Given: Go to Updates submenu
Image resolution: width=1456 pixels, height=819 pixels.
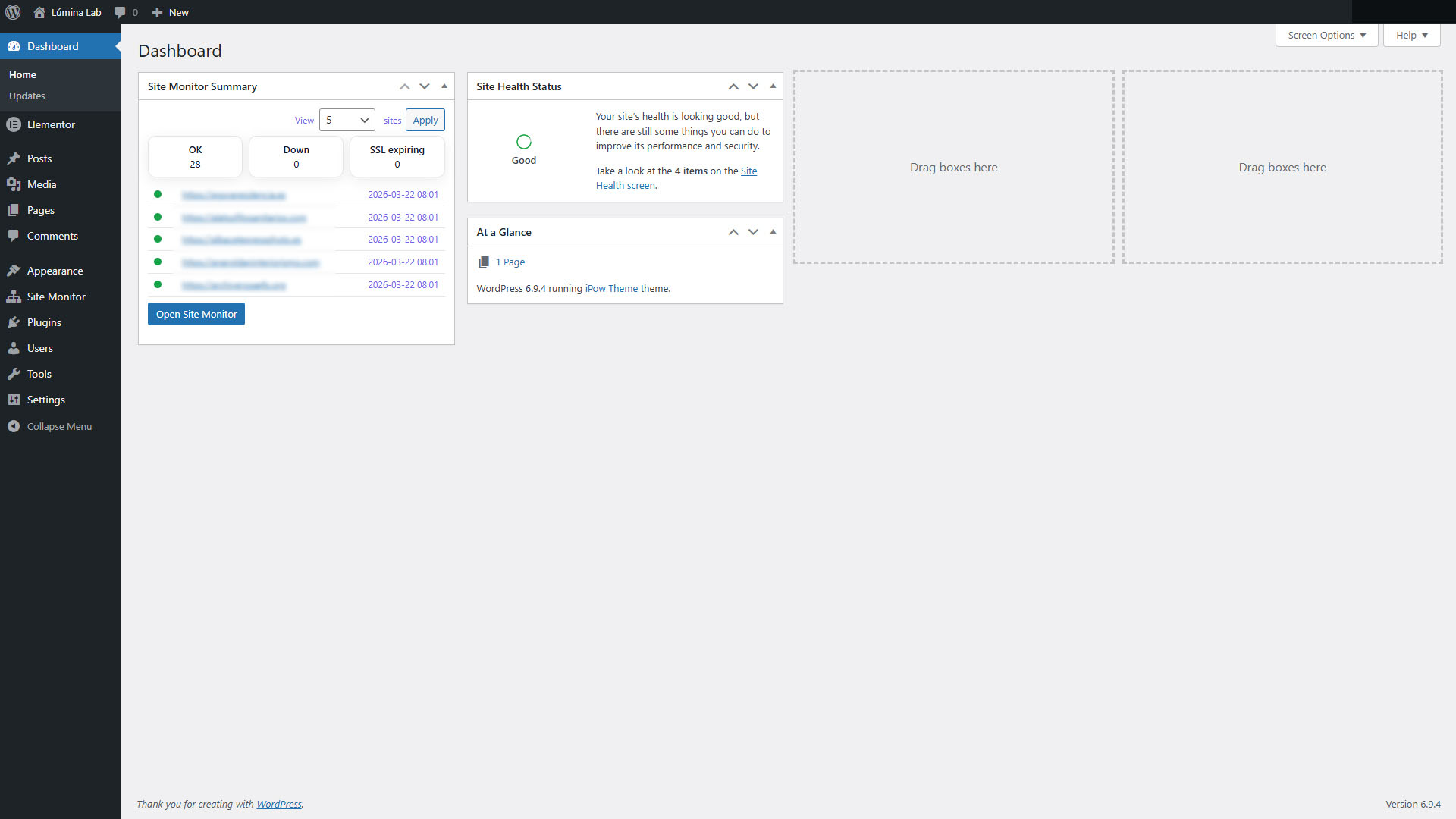Looking at the screenshot, I should tap(27, 96).
